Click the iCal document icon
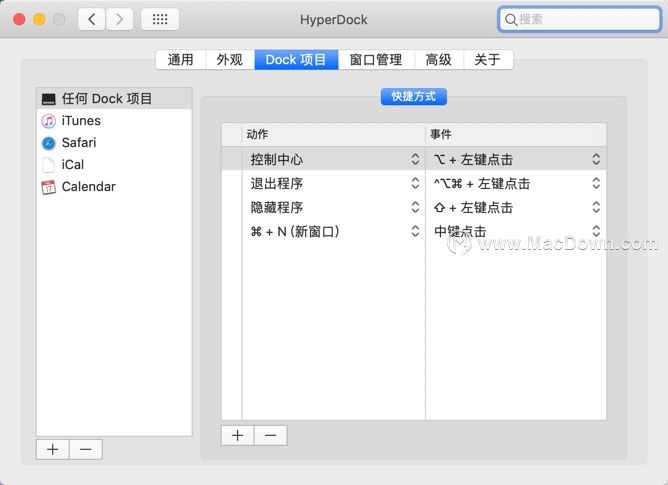 49,165
